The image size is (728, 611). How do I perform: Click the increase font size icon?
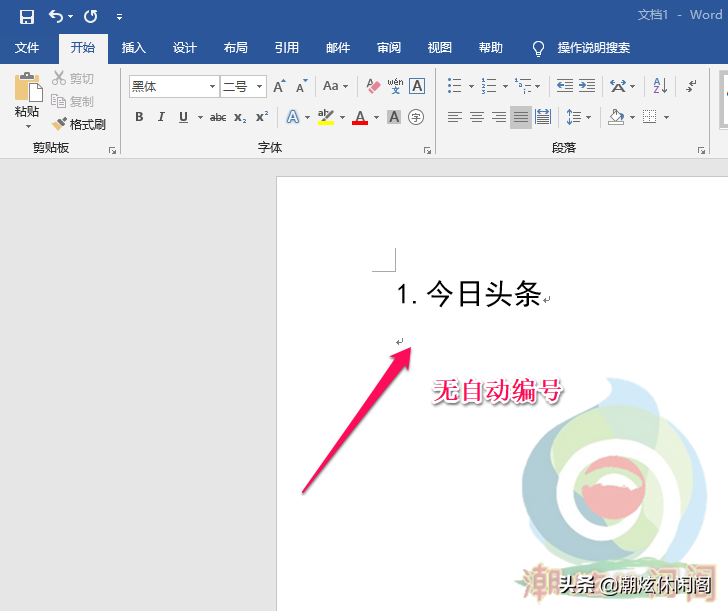pos(279,86)
